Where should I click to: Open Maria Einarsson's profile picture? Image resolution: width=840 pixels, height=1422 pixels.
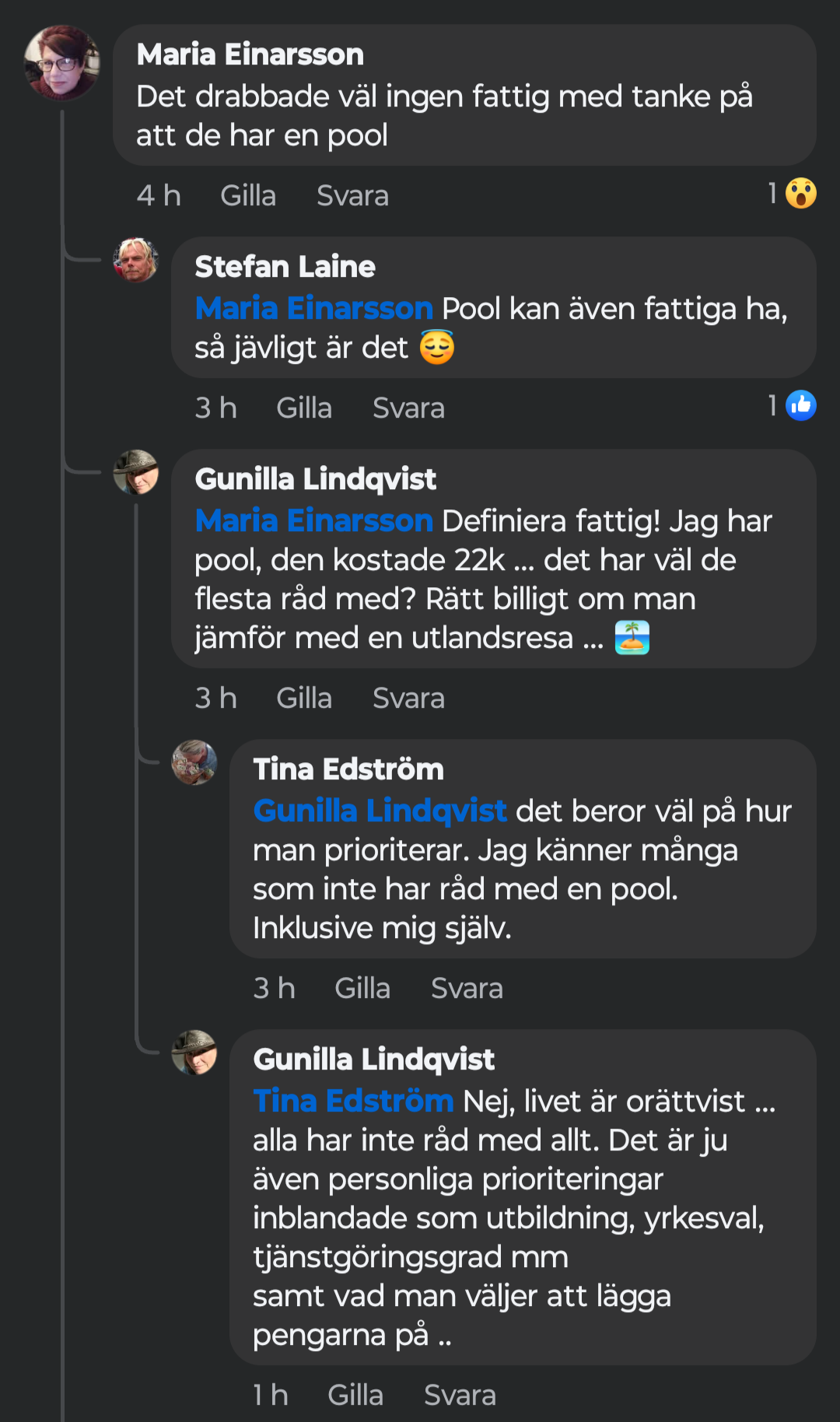[61, 62]
